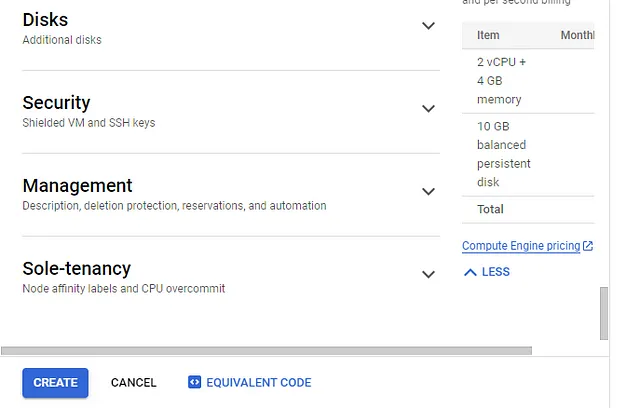Viewport: 640px width, 408px height.
Task: Select the Security heading
Action: pos(56,102)
